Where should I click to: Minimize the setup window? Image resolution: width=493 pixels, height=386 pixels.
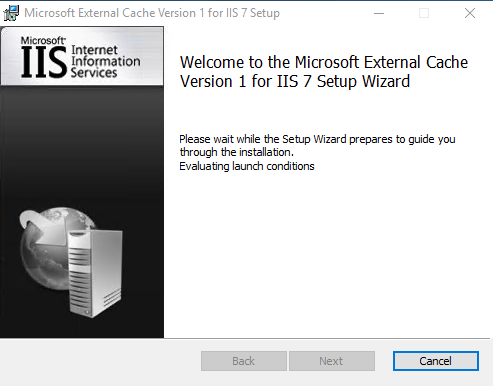379,13
